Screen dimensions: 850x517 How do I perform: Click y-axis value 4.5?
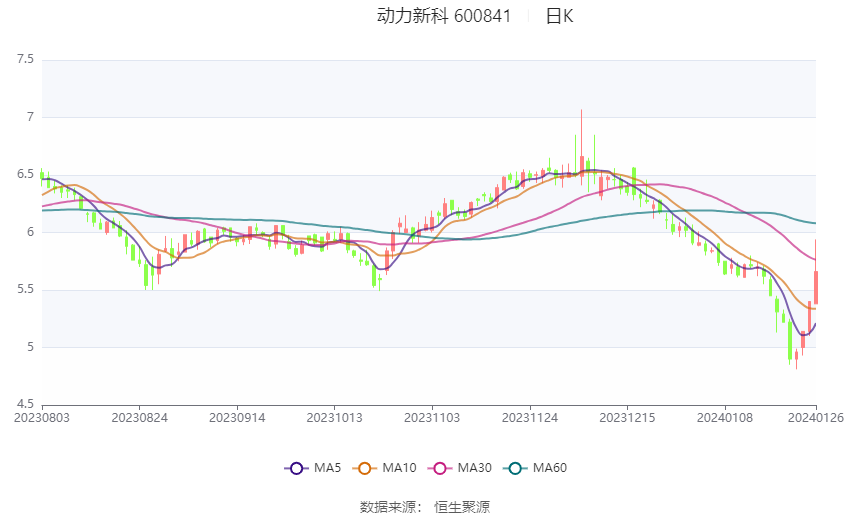pyautogui.click(x=25, y=404)
